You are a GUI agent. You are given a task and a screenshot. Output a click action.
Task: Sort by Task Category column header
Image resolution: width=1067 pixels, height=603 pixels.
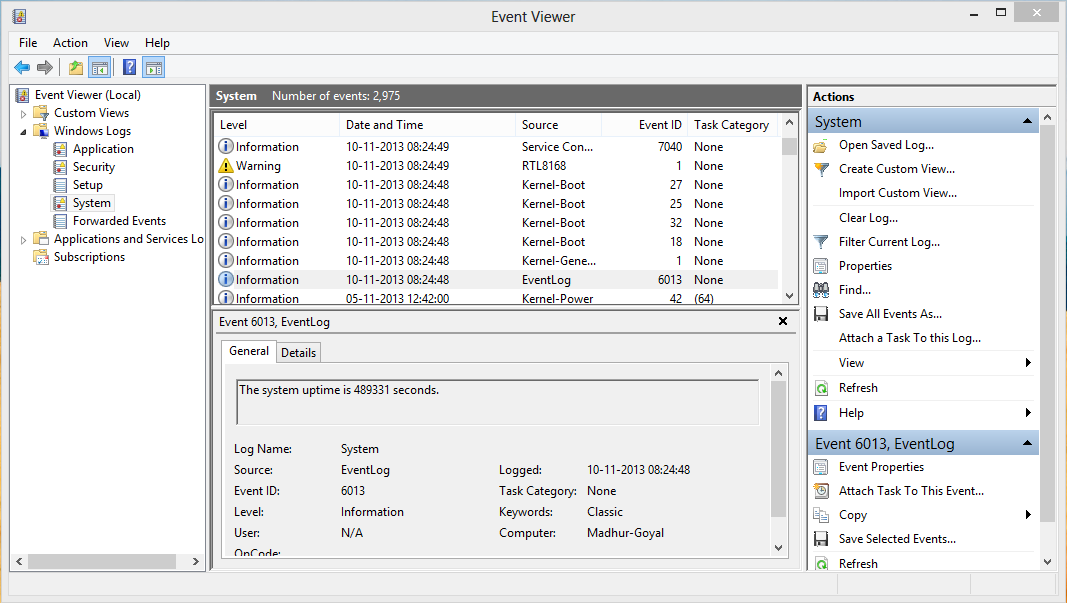pyautogui.click(x=733, y=125)
